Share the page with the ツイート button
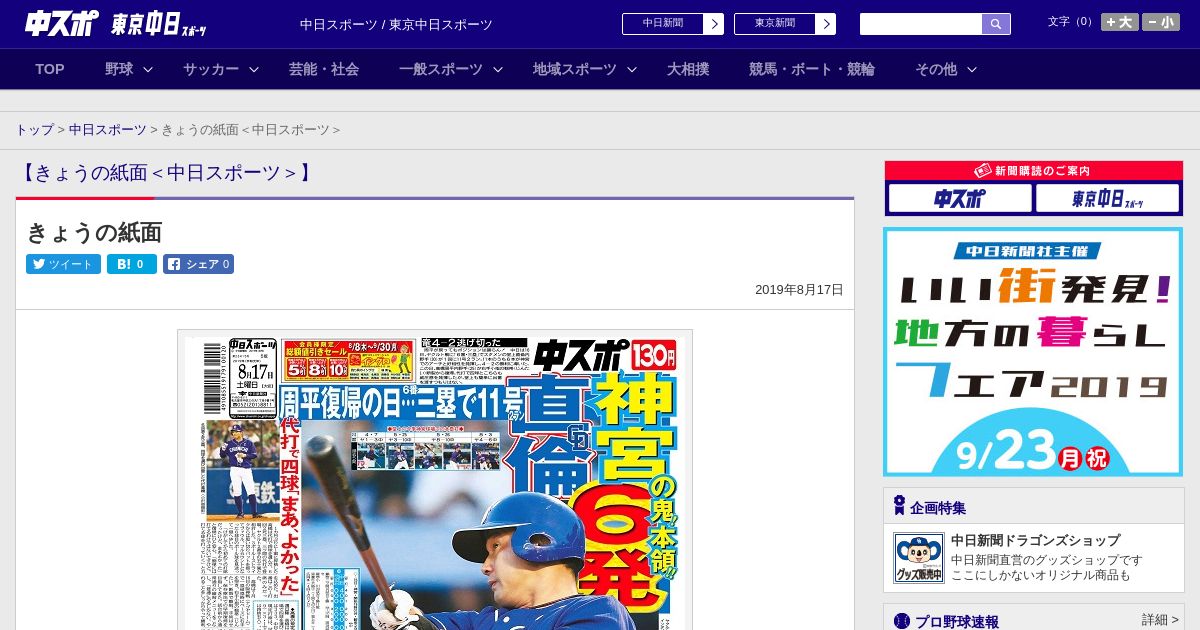The image size is (1200, 630). coord(63,264)
